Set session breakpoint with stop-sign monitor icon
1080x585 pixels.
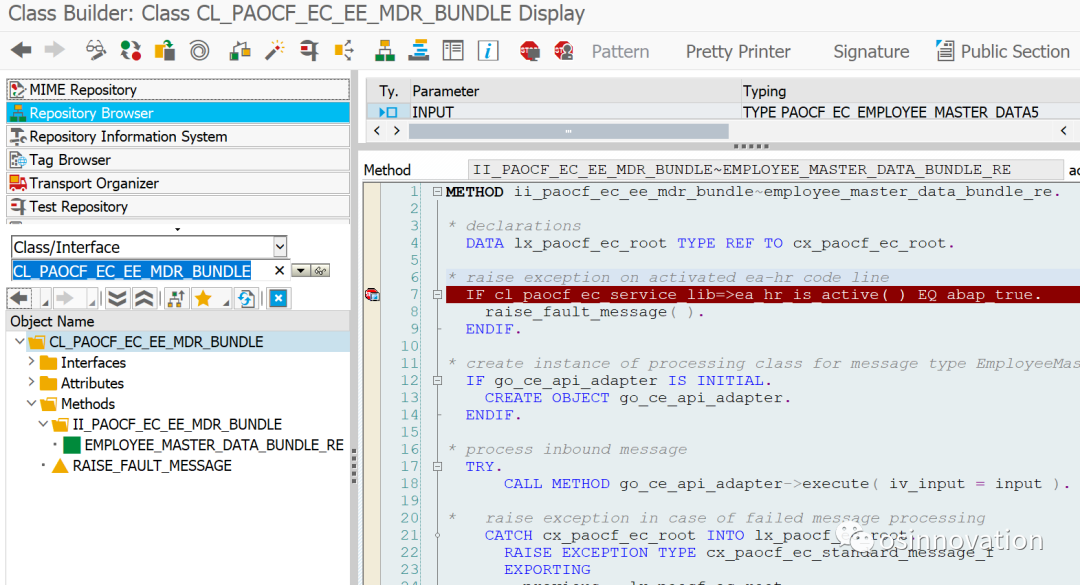pos(530,50)
